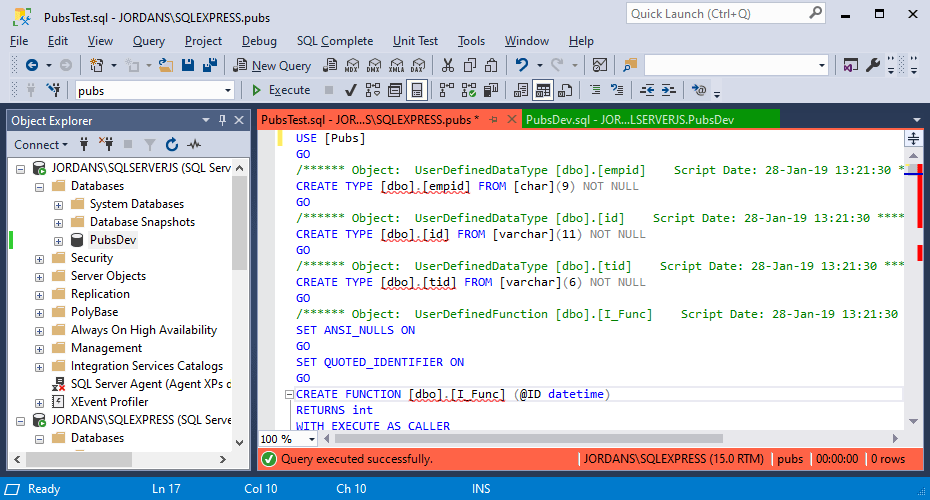Click the Copy icon in toolbar

click(x=470, y=65)
